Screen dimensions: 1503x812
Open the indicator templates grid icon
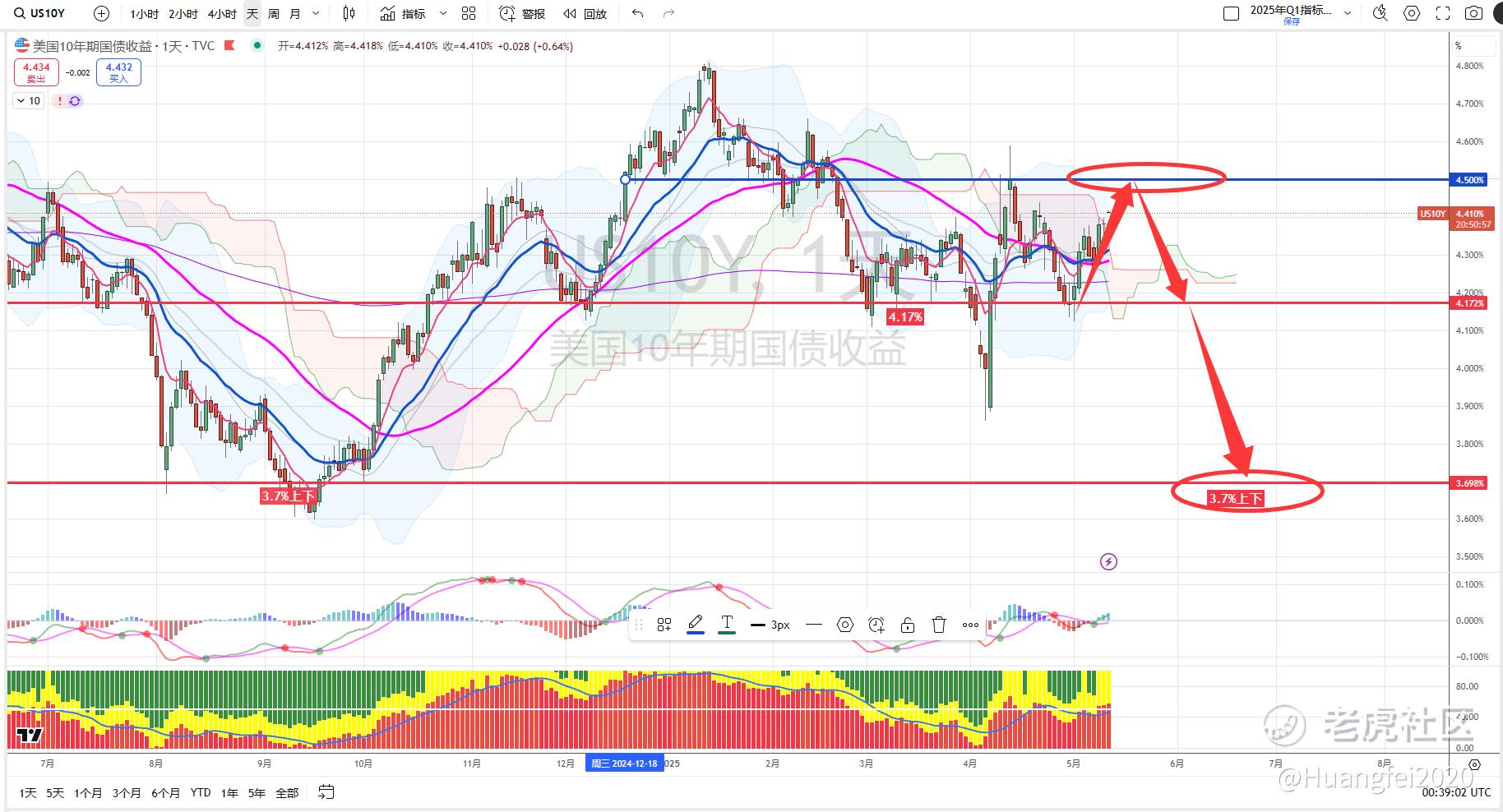click(x=469, y=13)
